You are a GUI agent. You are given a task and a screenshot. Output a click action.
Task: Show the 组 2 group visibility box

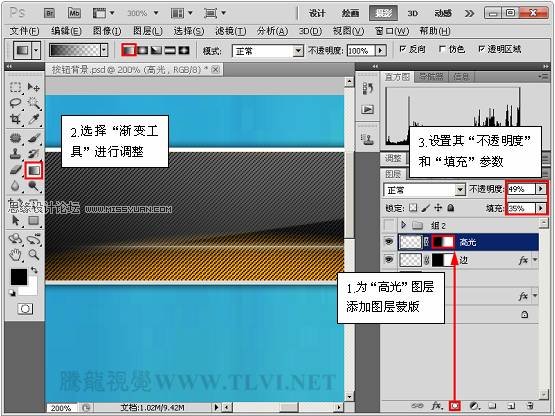coord(389,225)
